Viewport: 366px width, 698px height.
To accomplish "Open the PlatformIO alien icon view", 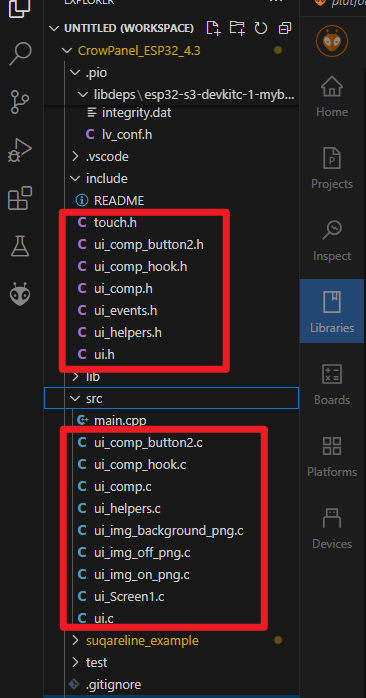I will 20,294.
